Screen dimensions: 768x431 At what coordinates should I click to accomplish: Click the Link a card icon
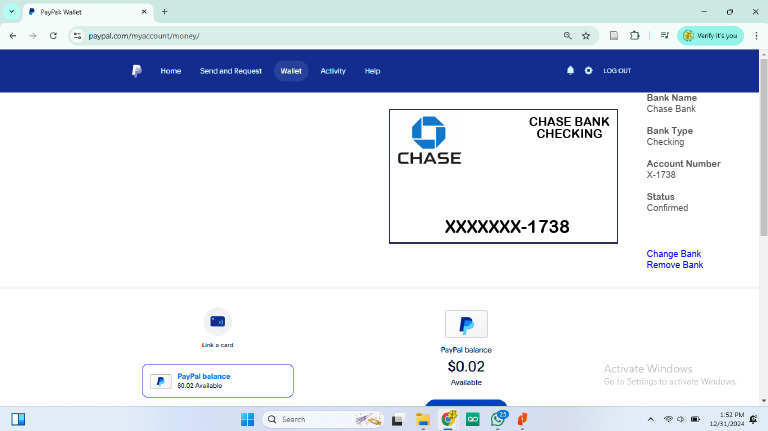click(217, 322)
